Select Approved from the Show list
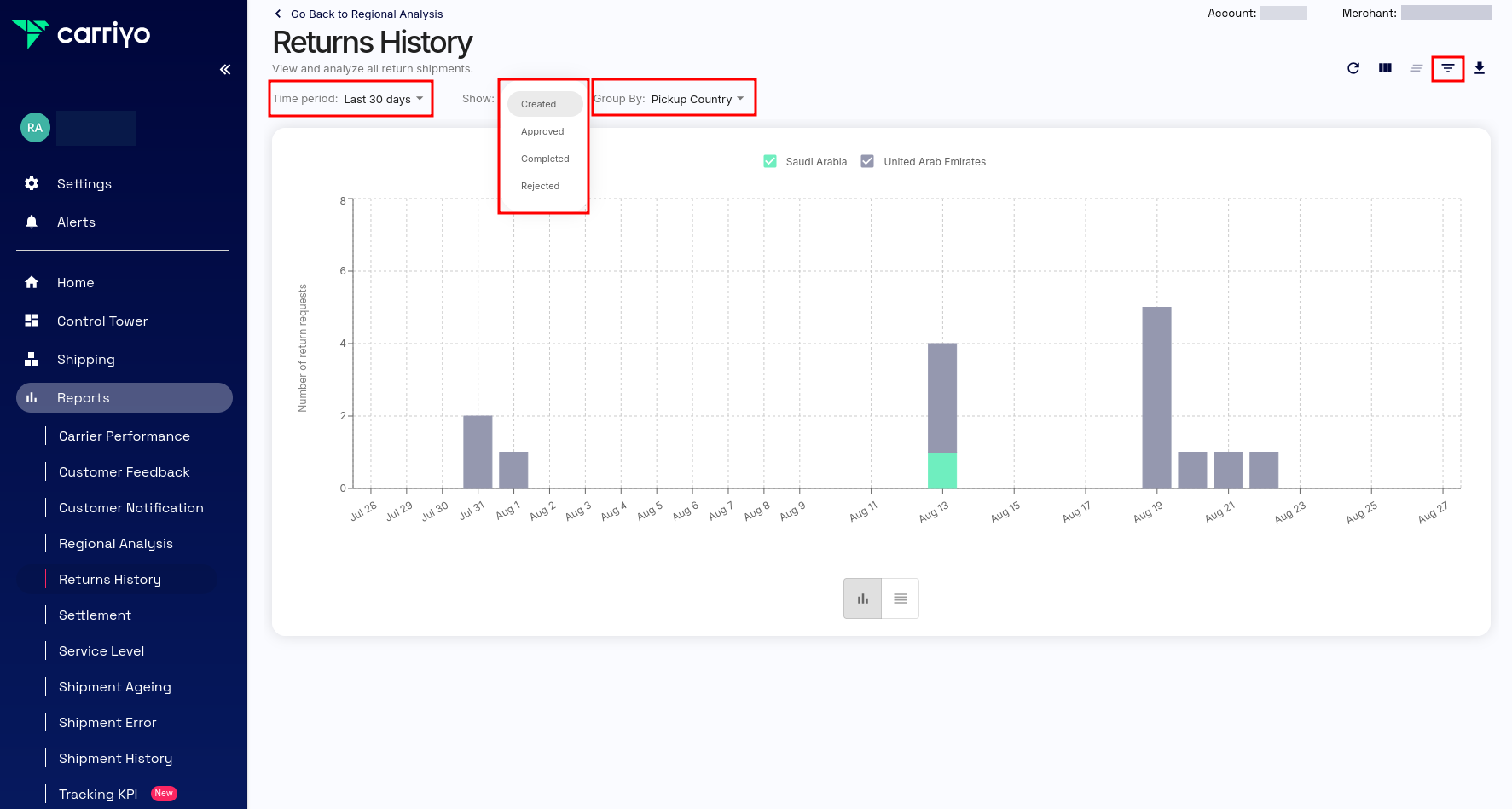The image size is (1512, 809). click(x=542, y=132)
